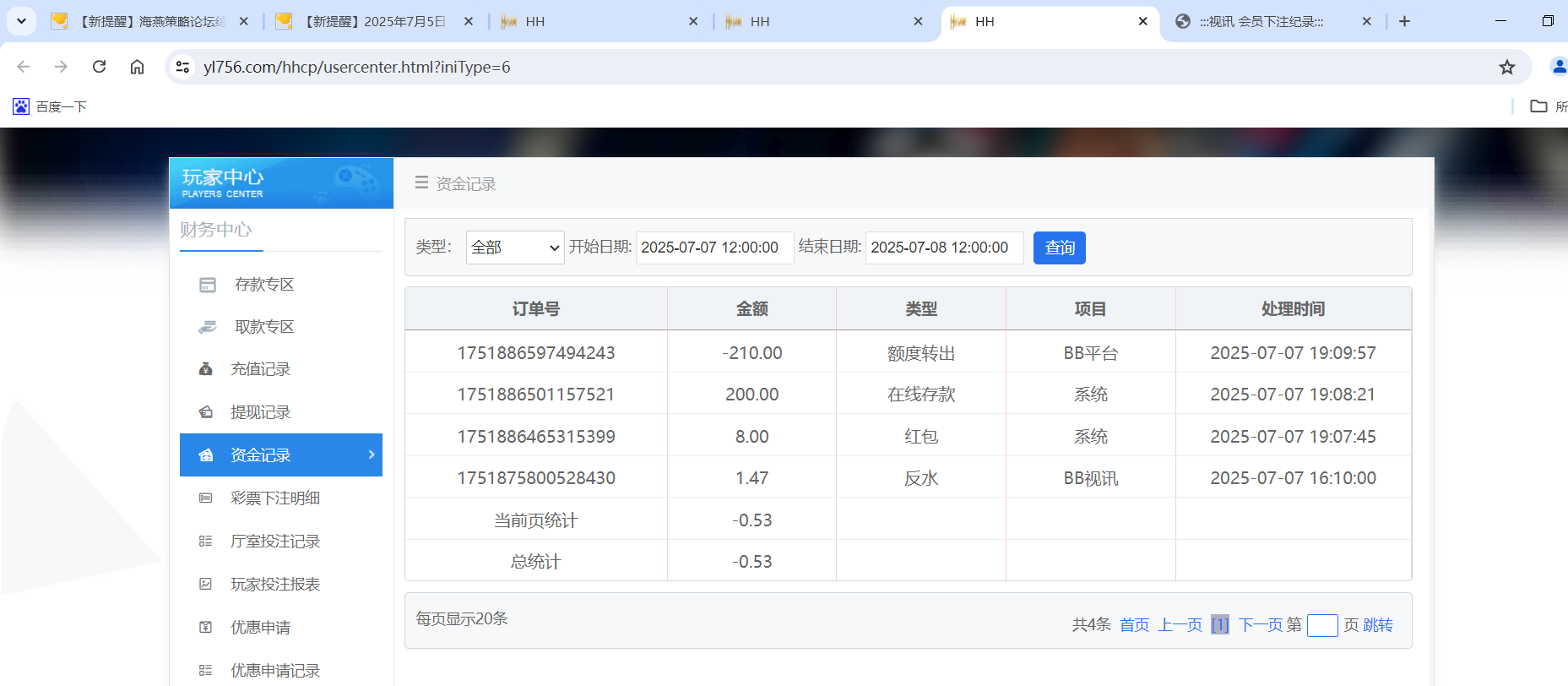The width and height of the screenshot is (1568, 686).
Task: Click the 取款专区 withdrawal icon
Action: coord(208,327)
